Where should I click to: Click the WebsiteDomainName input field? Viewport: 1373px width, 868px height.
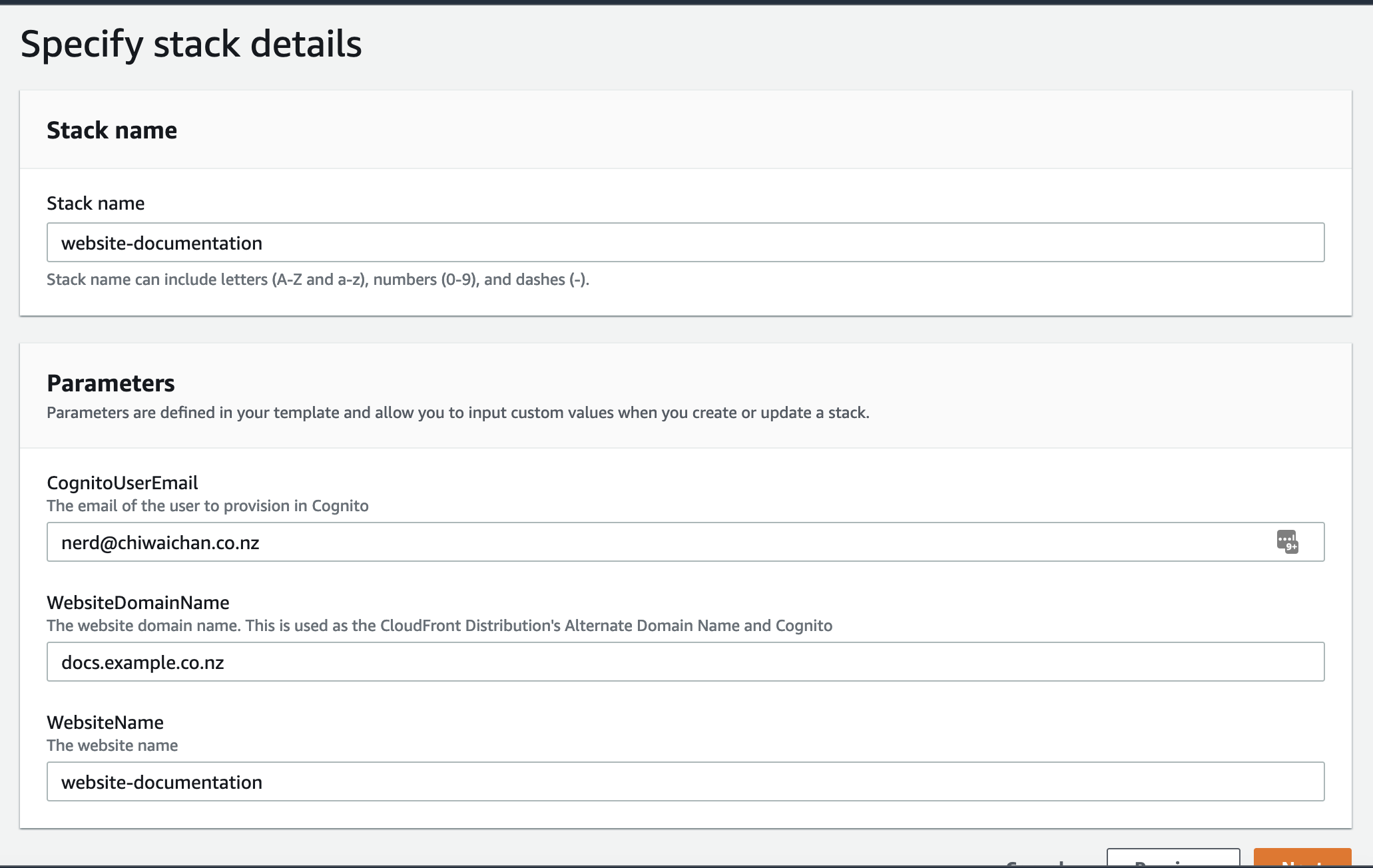[685, 662]
